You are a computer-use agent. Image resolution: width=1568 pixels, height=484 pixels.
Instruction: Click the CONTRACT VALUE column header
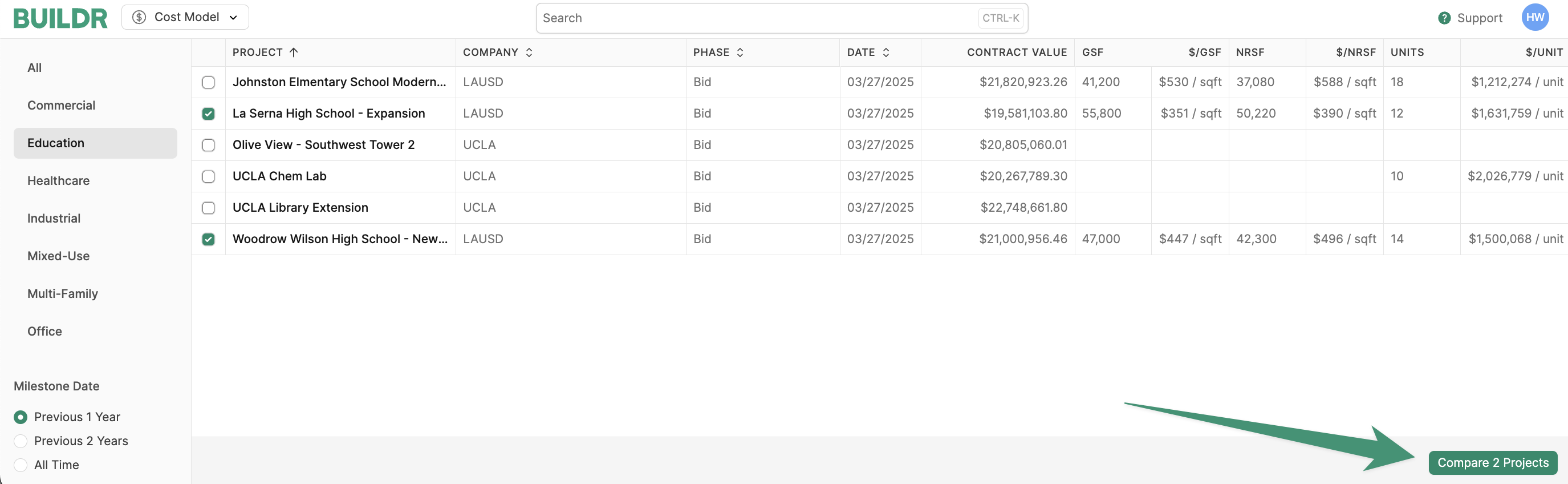coord(1017,53)
